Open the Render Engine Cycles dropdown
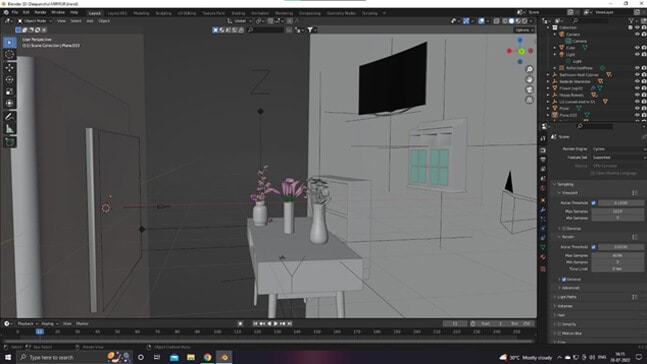647x364 pixels. coord(618,149)
